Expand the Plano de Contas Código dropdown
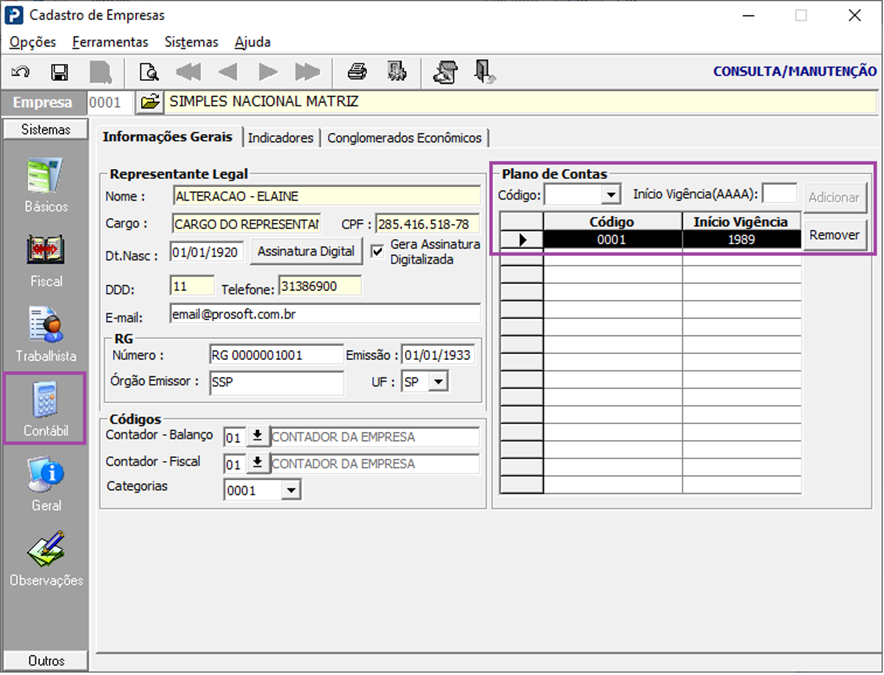The width and height of the screenshot is (884, 675). click(611, 195)
